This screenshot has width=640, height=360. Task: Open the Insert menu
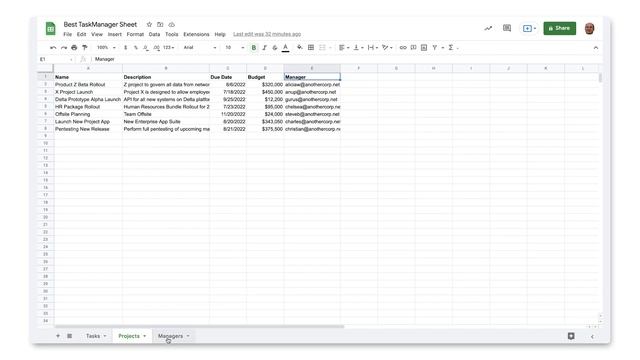115,34
